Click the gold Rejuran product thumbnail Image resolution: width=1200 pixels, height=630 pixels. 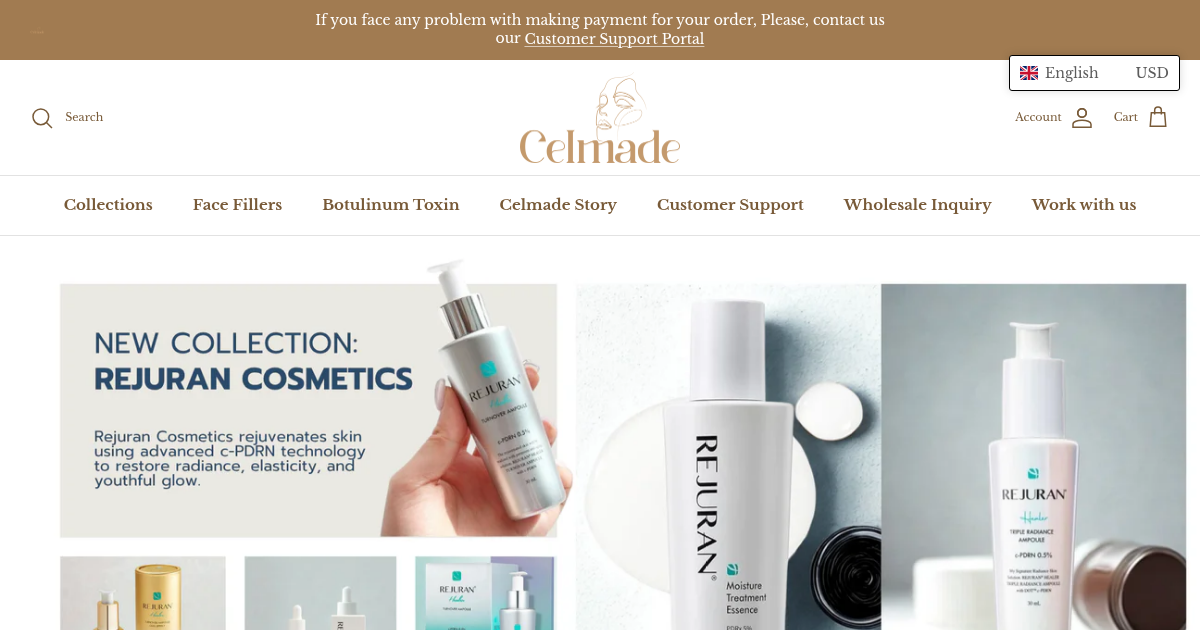(x=143, y=593)
